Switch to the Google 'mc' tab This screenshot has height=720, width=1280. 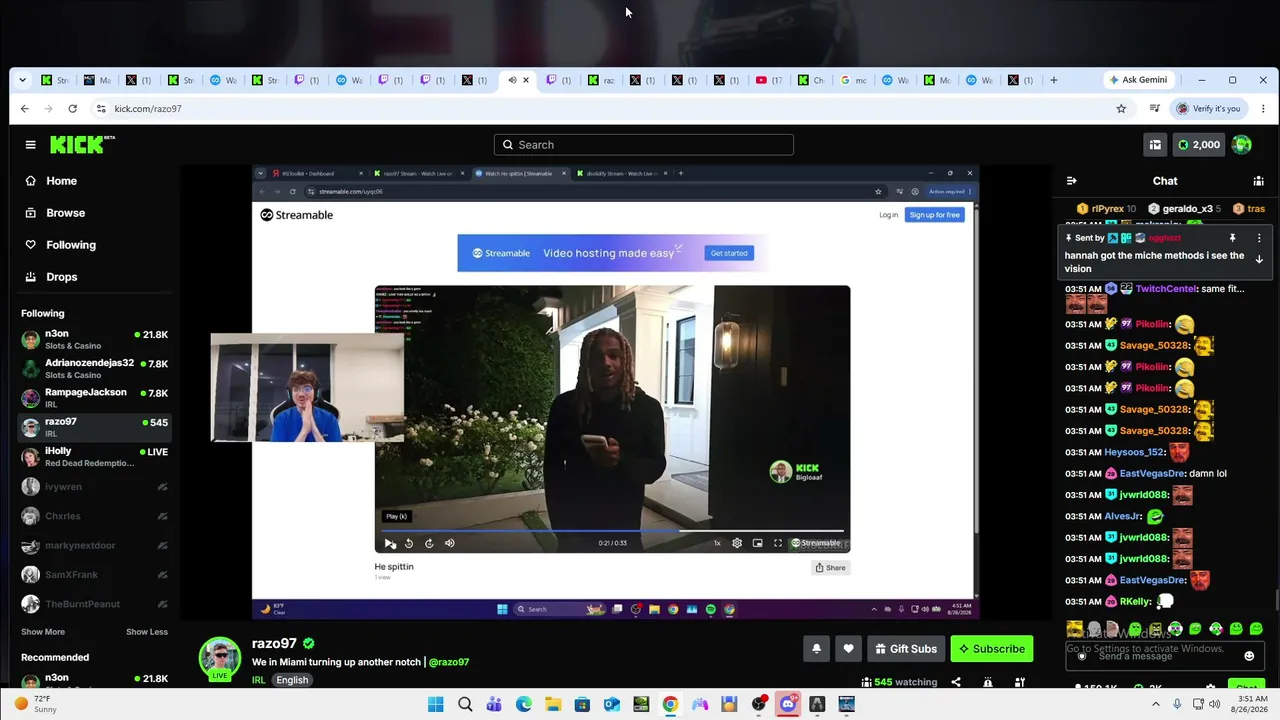pyautogui.click(x=853, y=80)
